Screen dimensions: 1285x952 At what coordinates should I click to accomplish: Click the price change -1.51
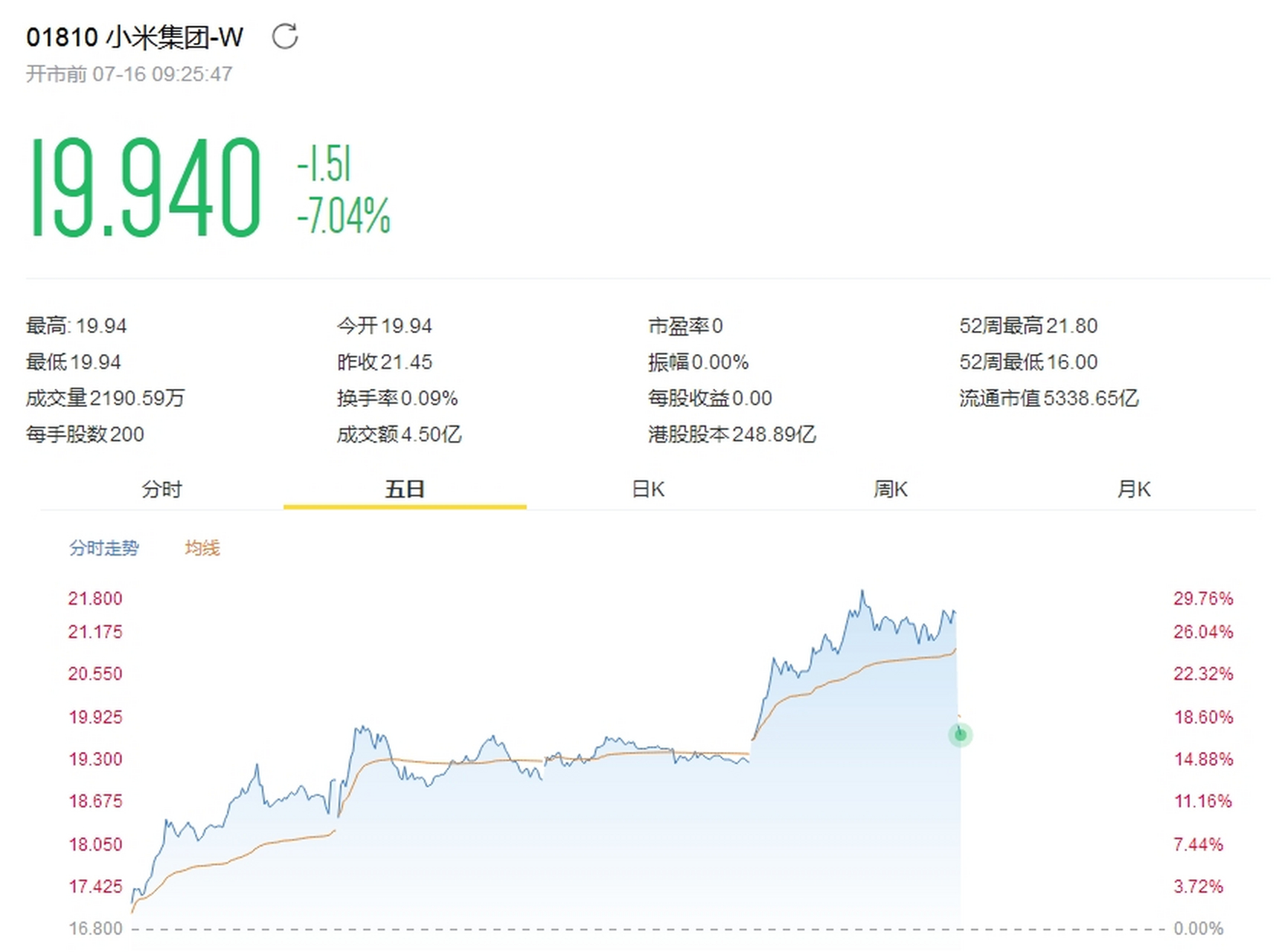324,164
